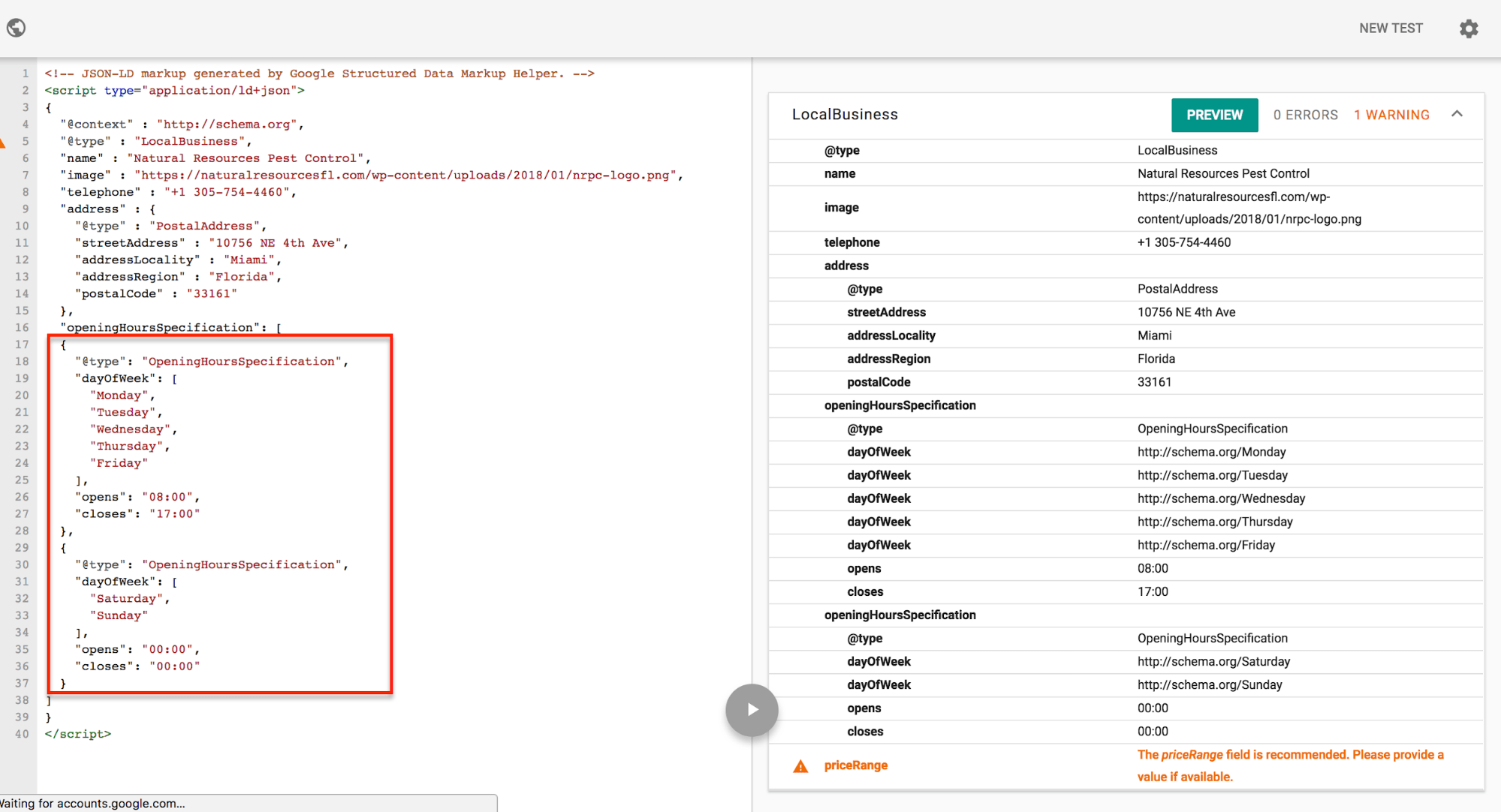
Task: Click the "image" URL line in code editor
Action: (x=372, y=176)
